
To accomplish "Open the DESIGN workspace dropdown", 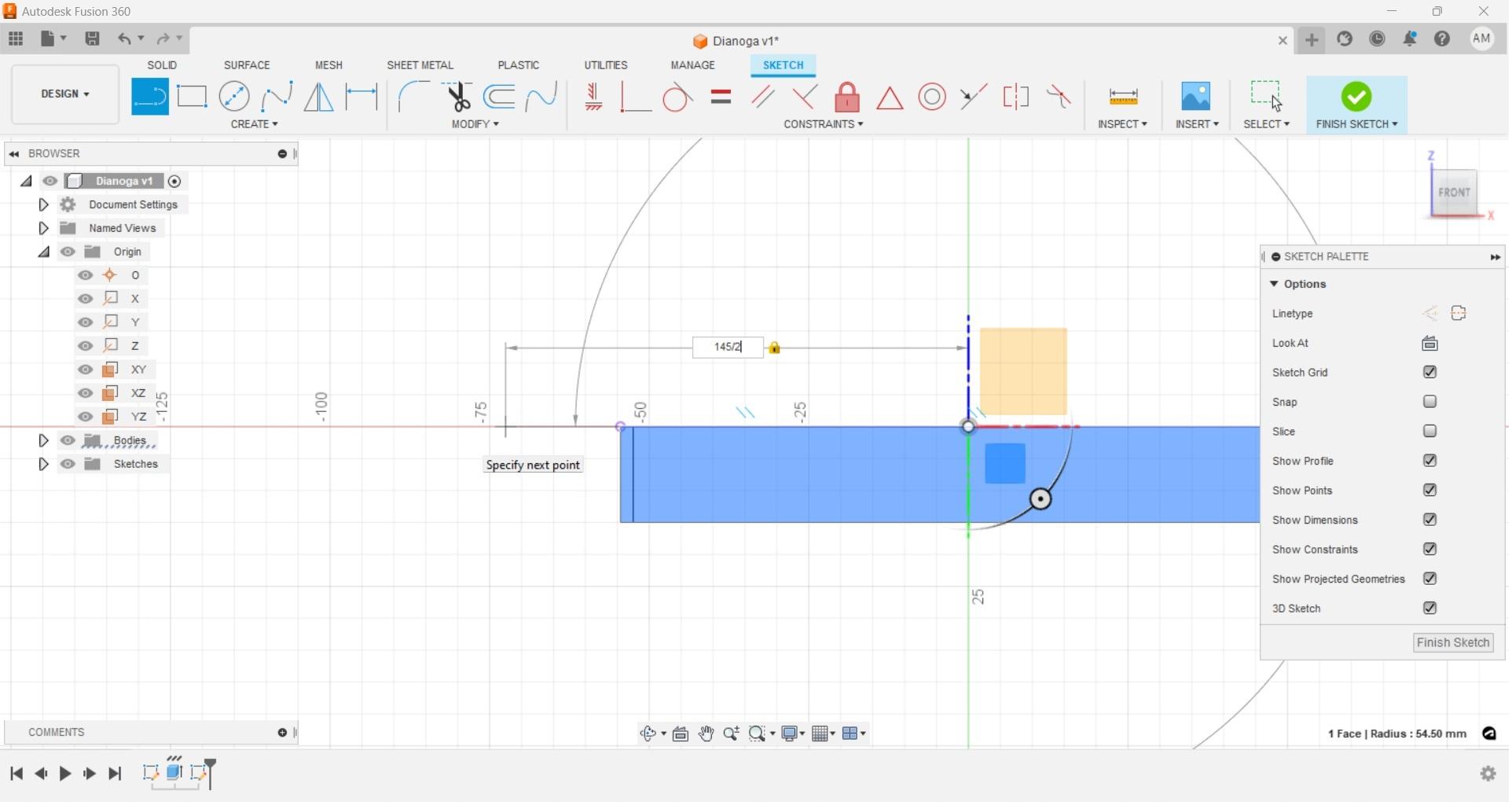I will click(x=65, y=94).
